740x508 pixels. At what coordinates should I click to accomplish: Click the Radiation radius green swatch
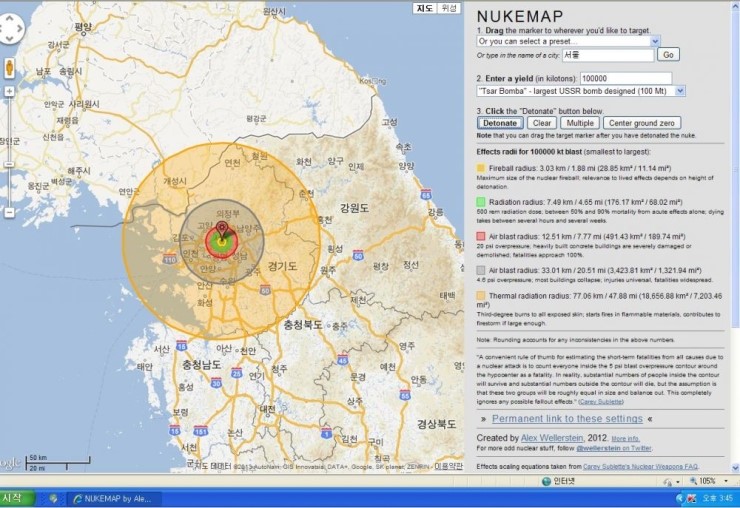[x=481, y=202]
